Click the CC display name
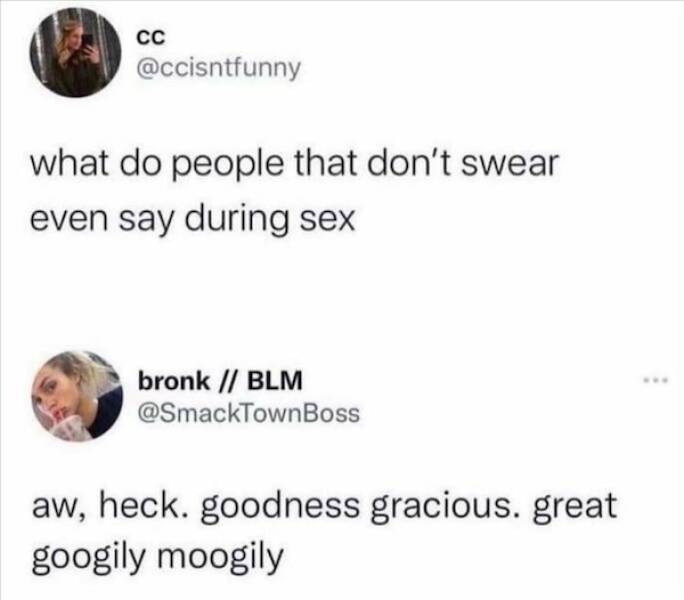Image resolution: width=684 pixels, height=600 pixels. 151,38
